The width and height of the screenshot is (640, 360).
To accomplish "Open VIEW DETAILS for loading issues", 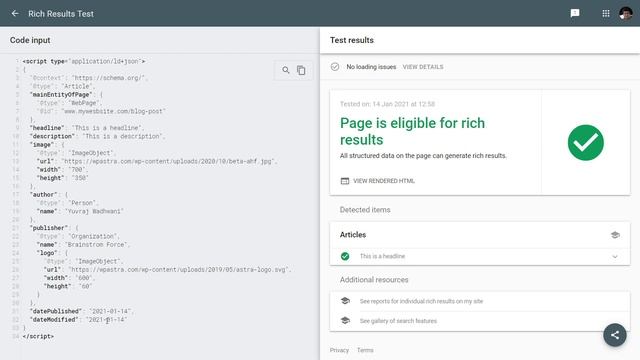I will pyautogui.click(x=423, y=67).
